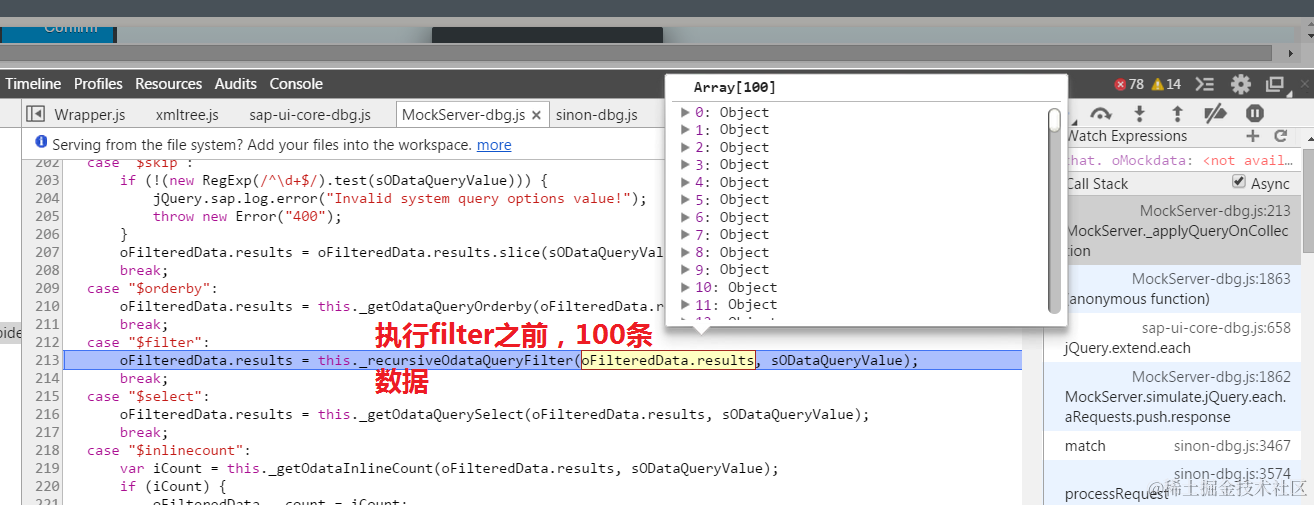This screenshot has height=505, width=1314.
Task: Add a new watch expression
Action: (1252, 136)
